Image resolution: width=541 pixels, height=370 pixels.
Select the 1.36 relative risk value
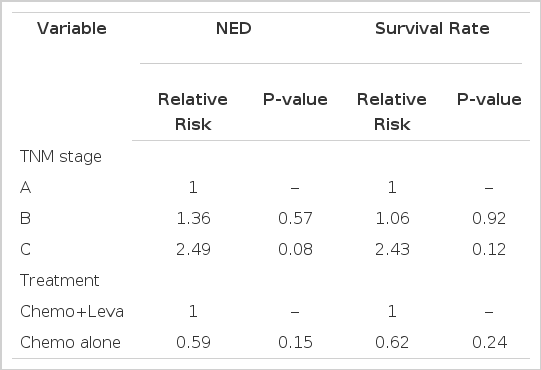[193, 218]
